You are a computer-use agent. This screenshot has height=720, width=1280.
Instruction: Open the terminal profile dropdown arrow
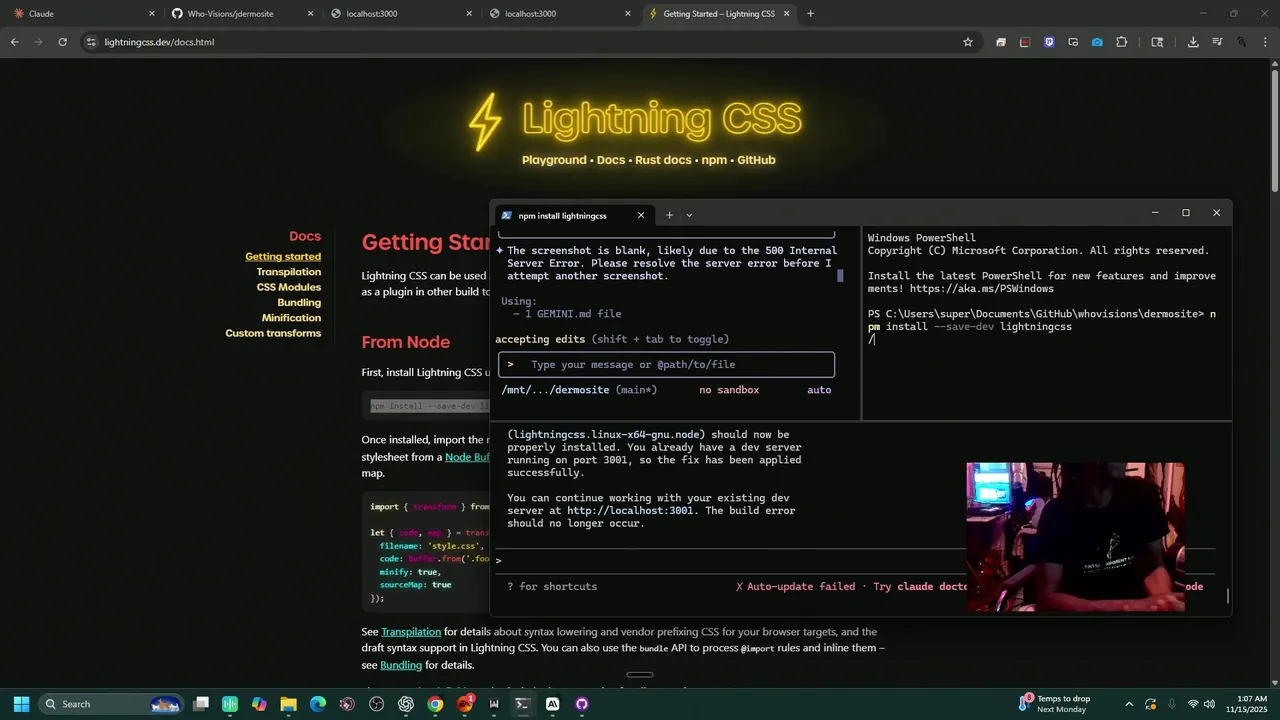click(x=689, y=215)
